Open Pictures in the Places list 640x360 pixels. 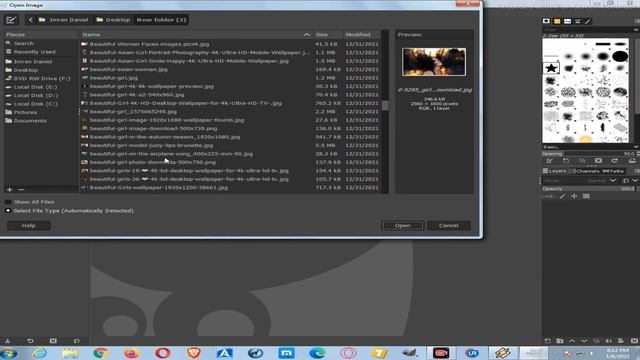coord(25,112)
